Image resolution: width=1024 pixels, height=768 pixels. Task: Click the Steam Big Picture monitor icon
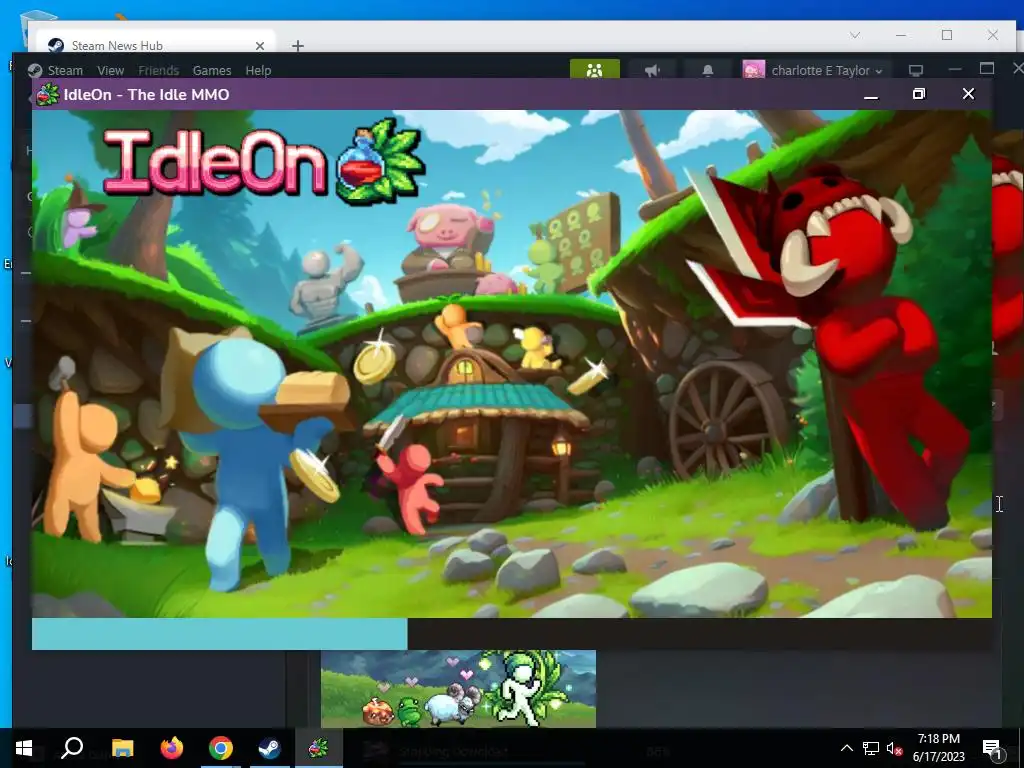click(916, 70)
